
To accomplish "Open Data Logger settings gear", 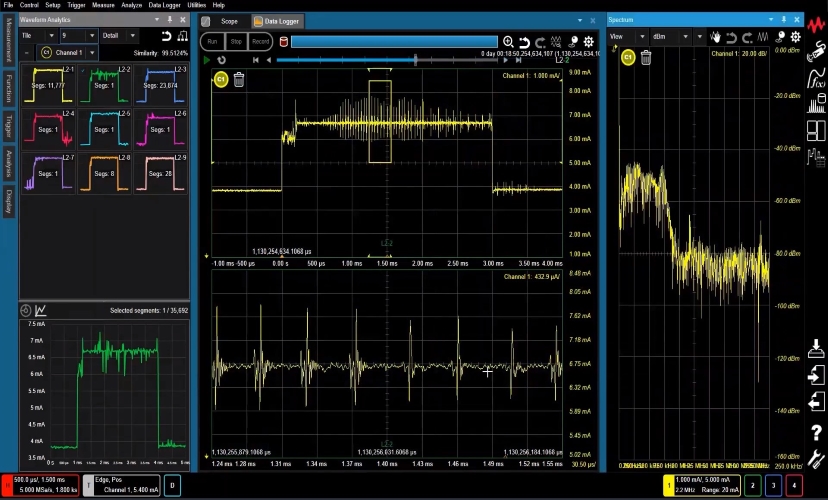I will [589, 42].
